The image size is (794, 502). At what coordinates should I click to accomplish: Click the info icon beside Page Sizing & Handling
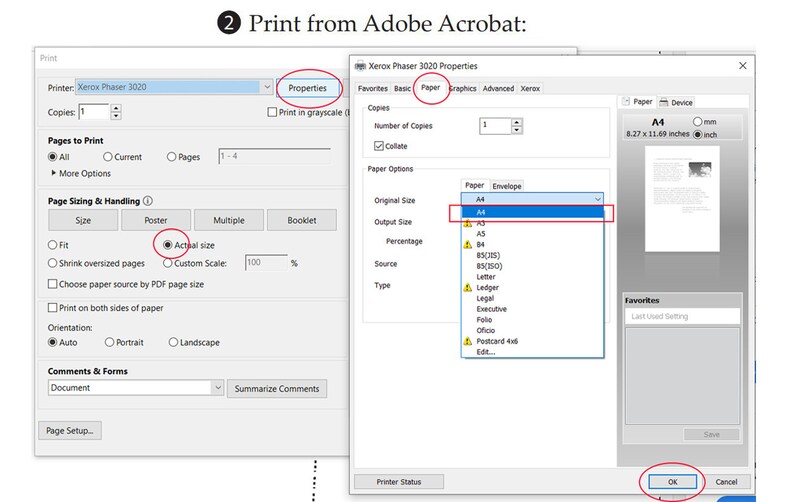click(x=147, y=201)
